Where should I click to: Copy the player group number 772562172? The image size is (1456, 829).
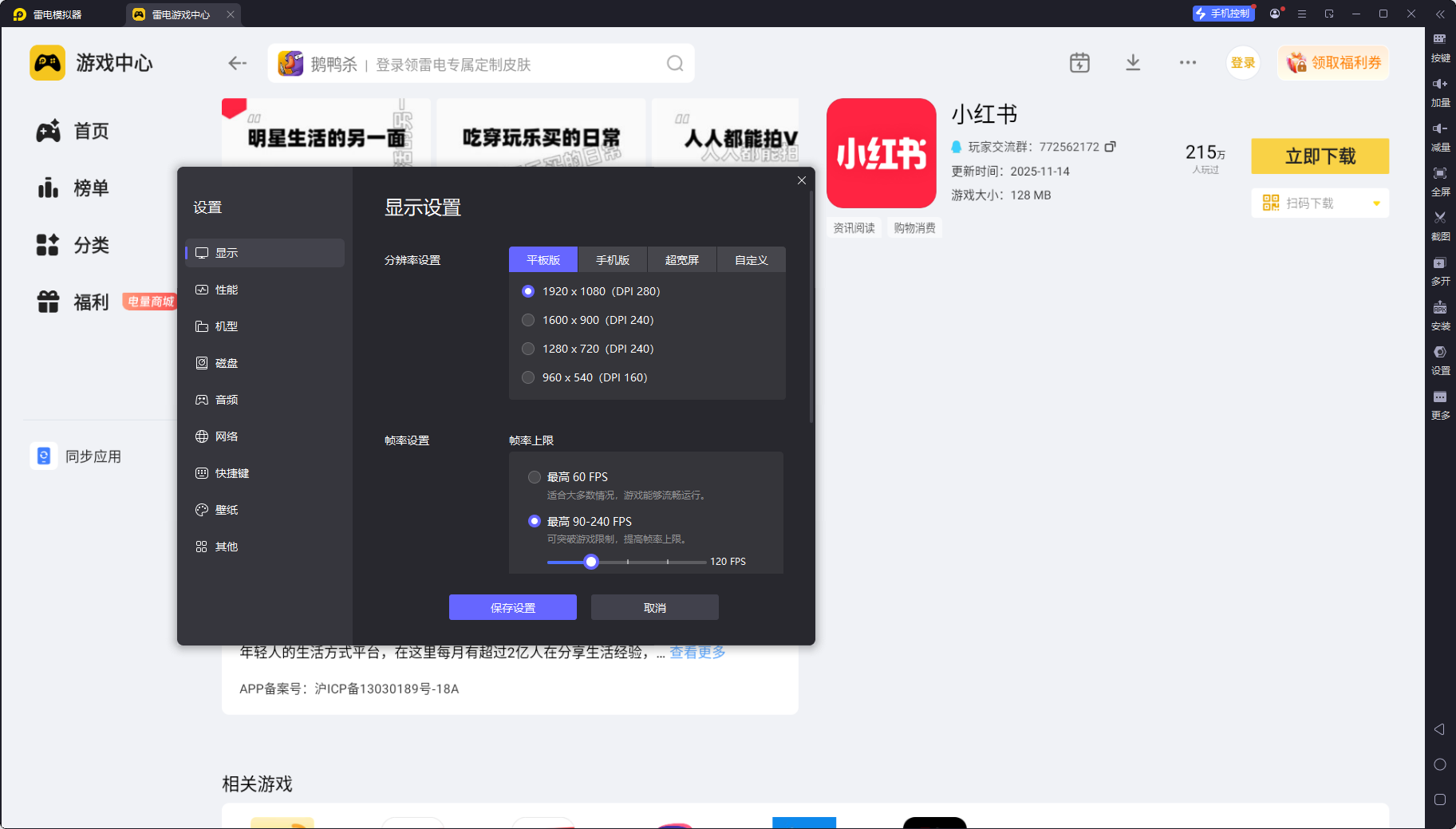click(1110, 147)
